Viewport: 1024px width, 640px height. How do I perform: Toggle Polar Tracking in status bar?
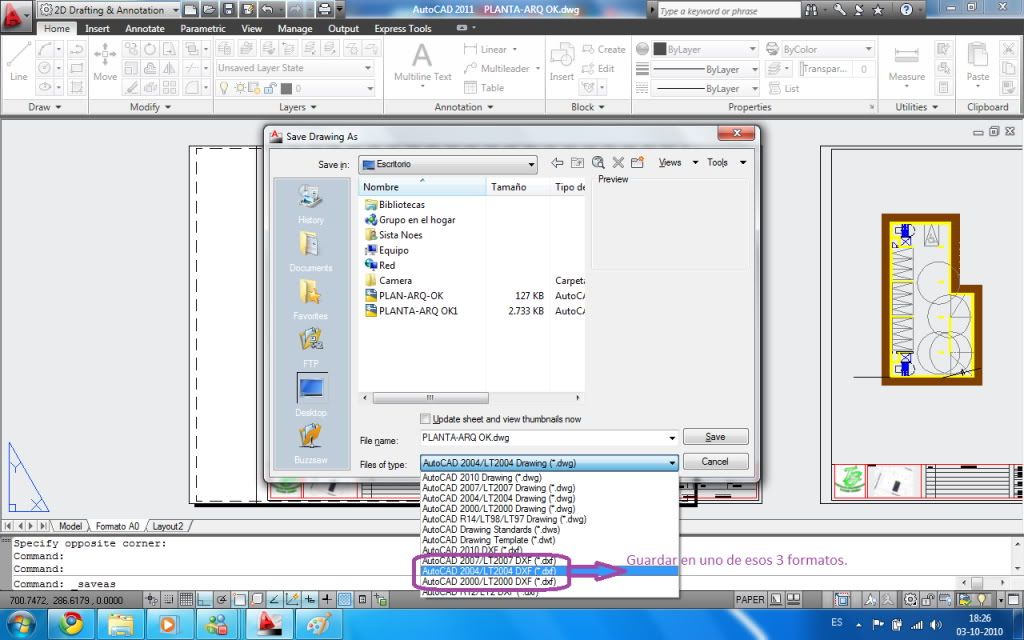tap(221, 599)
